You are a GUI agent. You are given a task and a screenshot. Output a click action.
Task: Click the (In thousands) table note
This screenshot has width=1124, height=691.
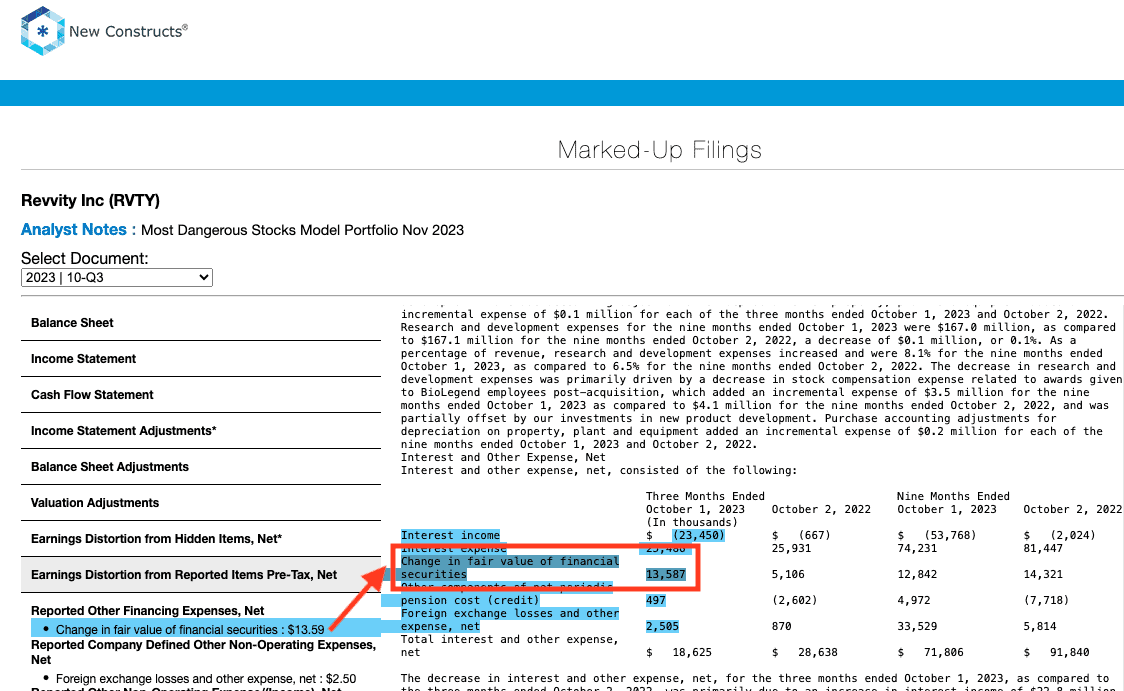point(692,523)
